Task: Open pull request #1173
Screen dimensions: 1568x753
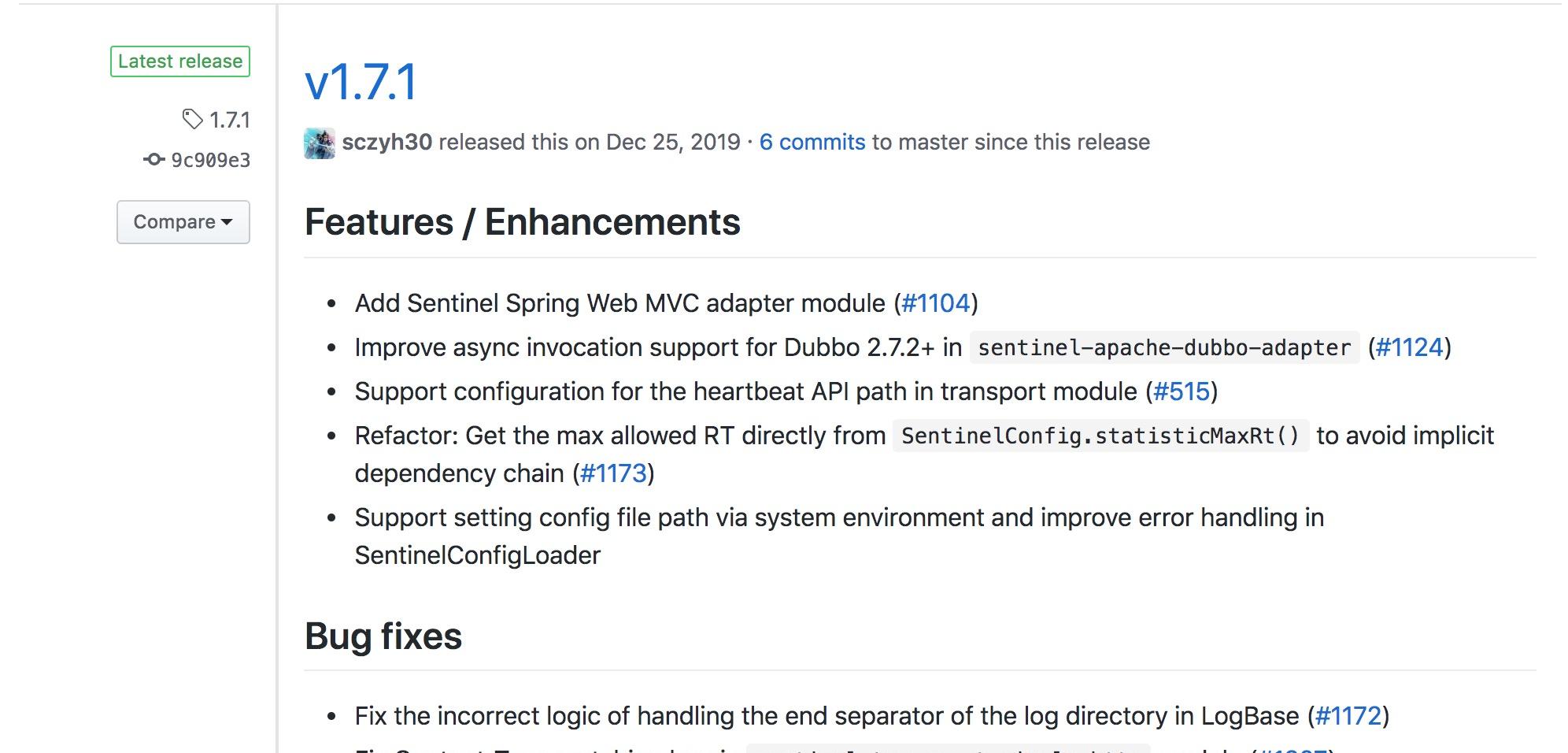Action: coord(613,473)
